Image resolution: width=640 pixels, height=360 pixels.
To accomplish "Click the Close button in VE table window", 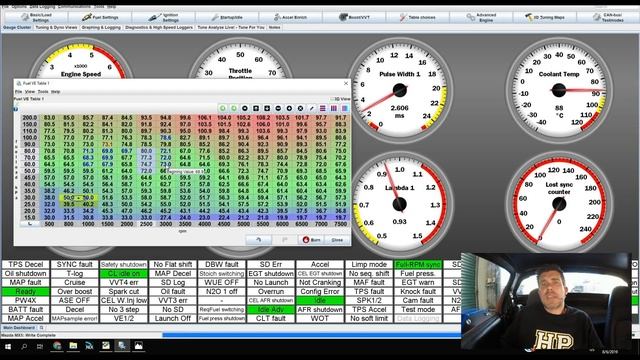I will pos(337,240).
